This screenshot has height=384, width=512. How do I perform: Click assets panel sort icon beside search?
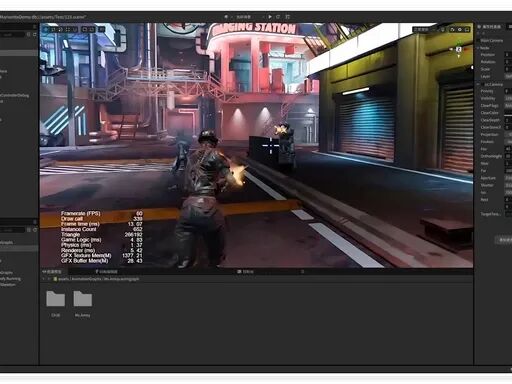[29, 230]
